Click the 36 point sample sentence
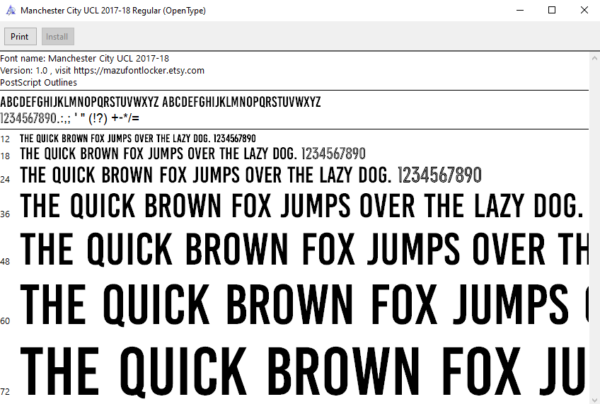This screenshot has width=600, height=404. pos(302,206)
